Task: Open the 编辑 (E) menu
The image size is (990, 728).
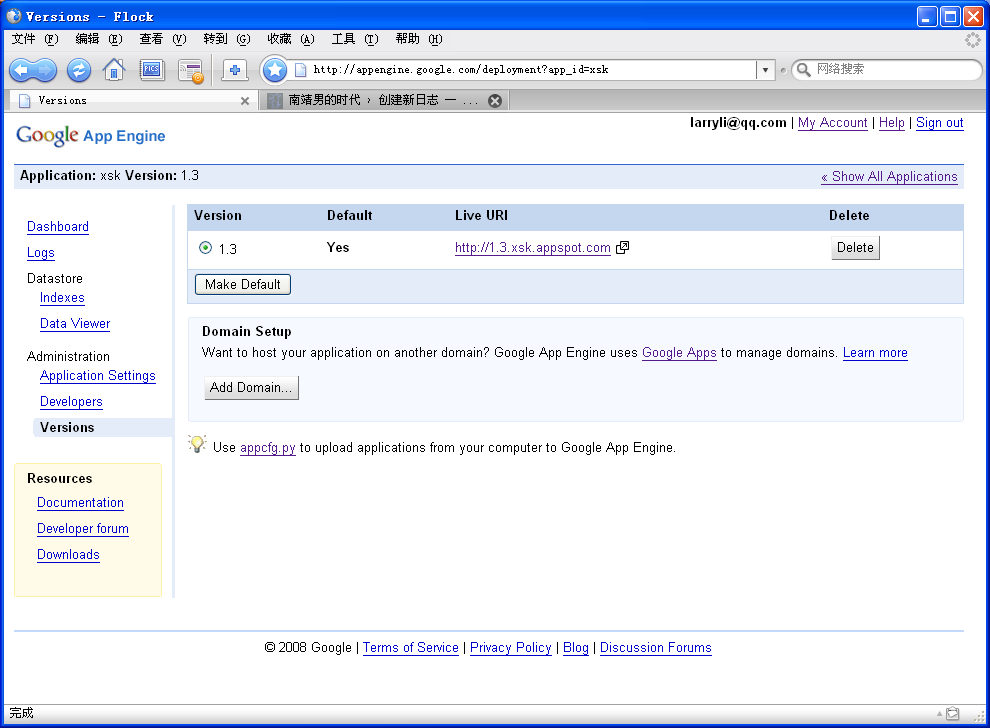Action: (x=98, y=39)
